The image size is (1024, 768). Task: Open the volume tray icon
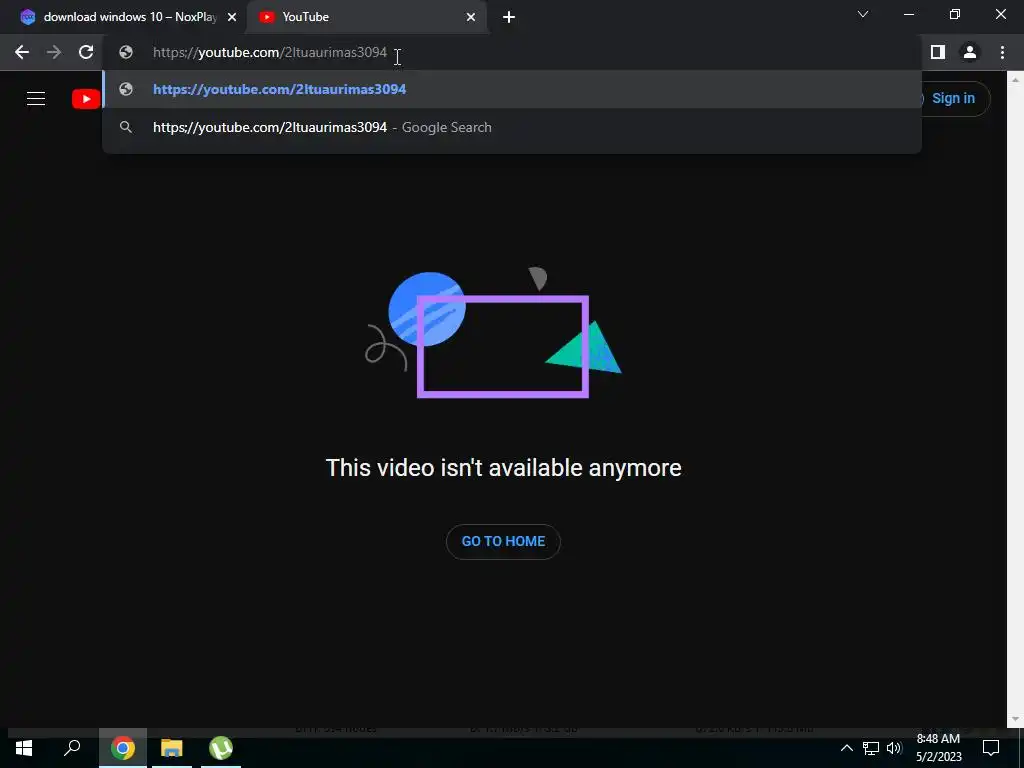(x=894, y=748)
